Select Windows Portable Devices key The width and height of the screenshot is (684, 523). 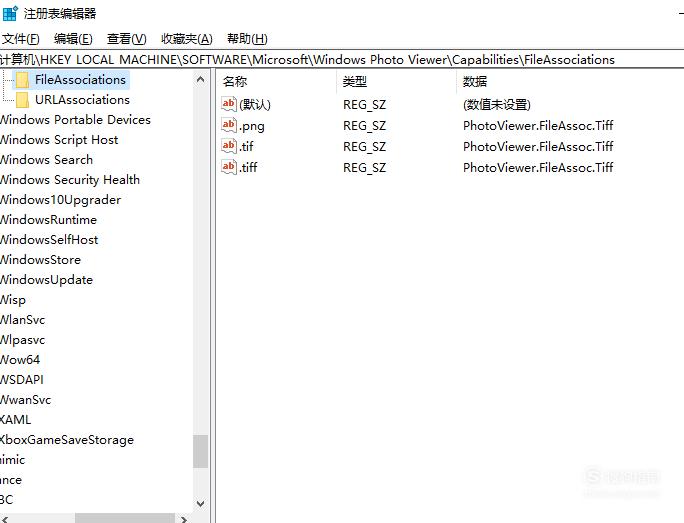pos(75,120)
